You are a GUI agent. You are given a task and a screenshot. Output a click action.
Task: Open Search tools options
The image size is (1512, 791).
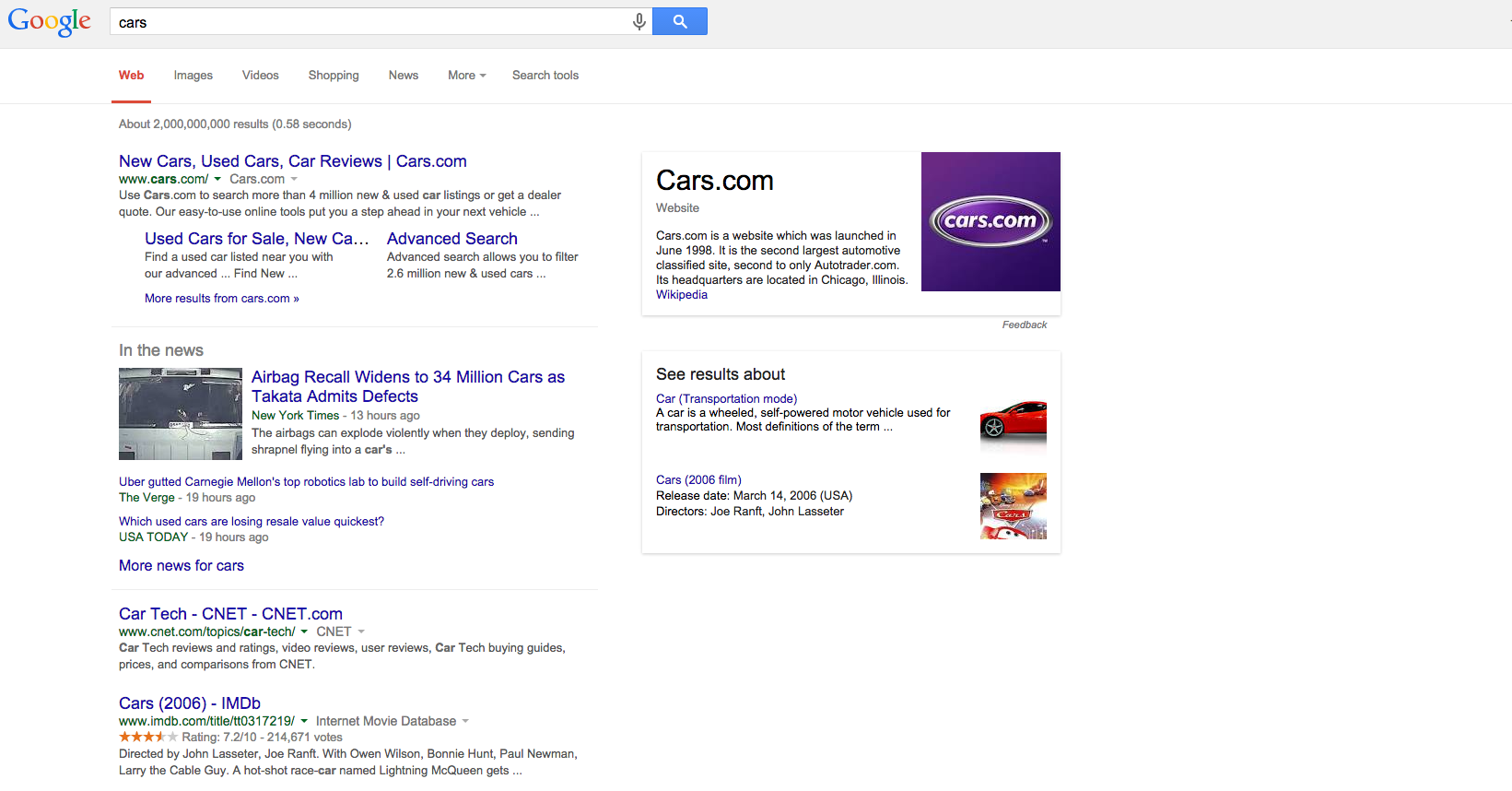pyautogui.click(x=545, y=76)
